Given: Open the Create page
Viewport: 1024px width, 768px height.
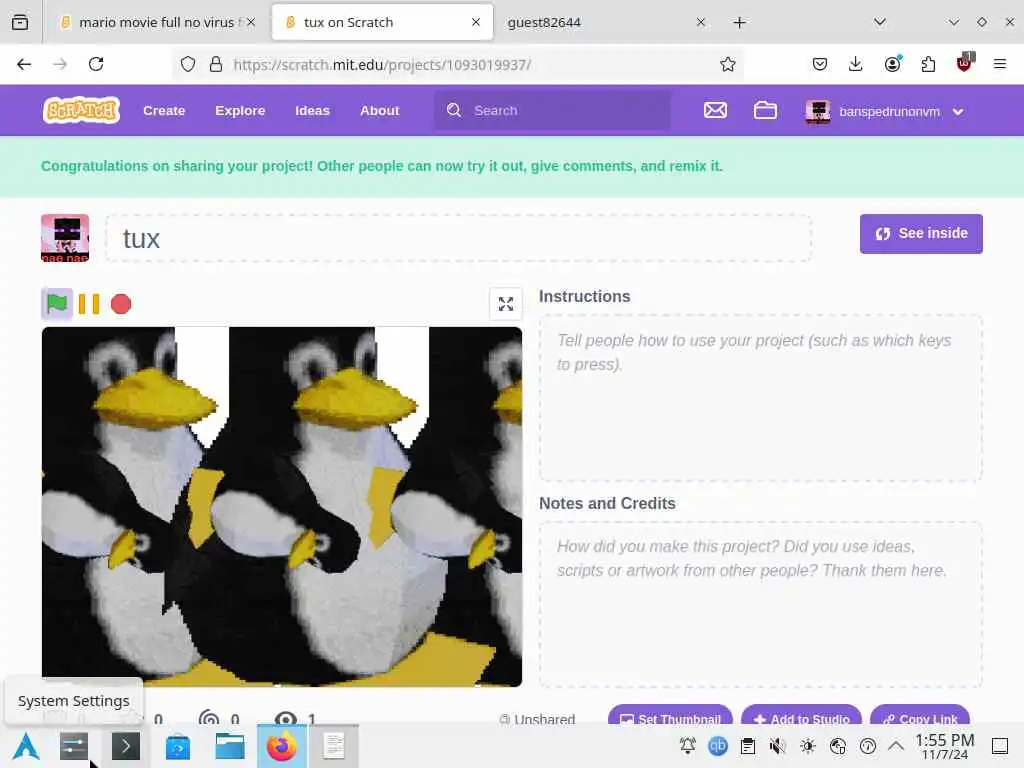Looking at the screenshot, I should coord(164,110).
